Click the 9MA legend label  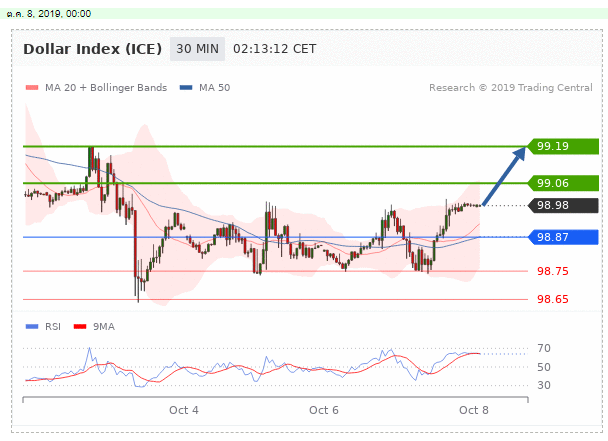(x=104, y=327)
